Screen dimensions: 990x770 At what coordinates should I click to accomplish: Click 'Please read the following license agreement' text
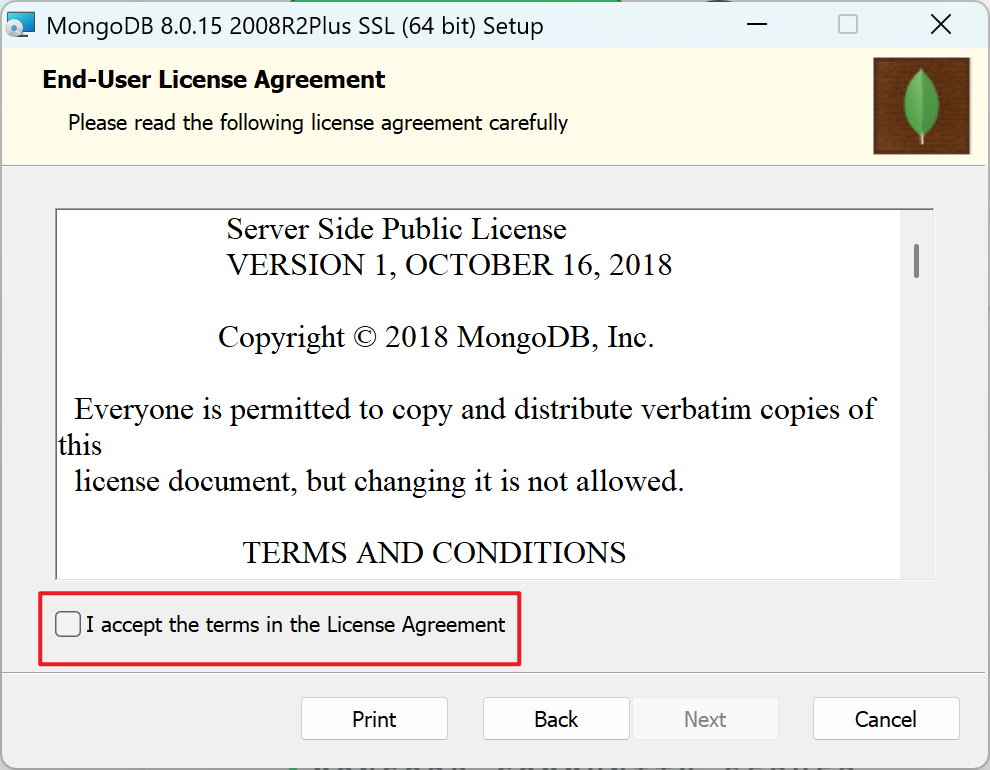[318, 122]
